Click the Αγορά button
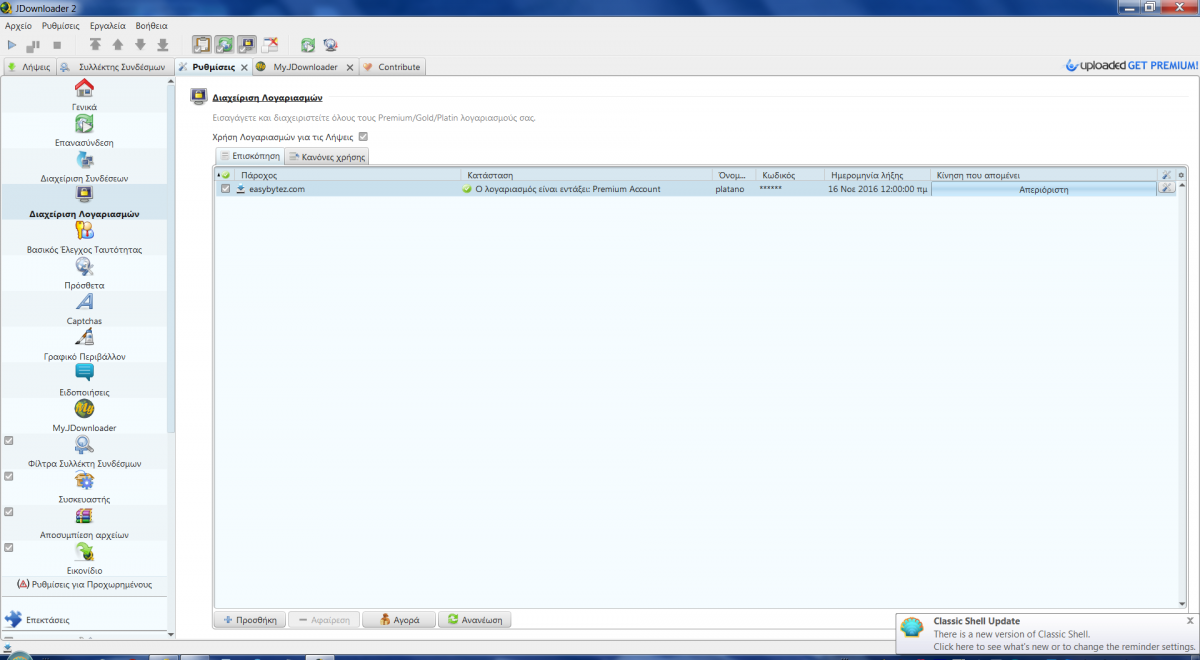Image resolution: width=1200 pixels, height=660 pixels. (398, 620)
